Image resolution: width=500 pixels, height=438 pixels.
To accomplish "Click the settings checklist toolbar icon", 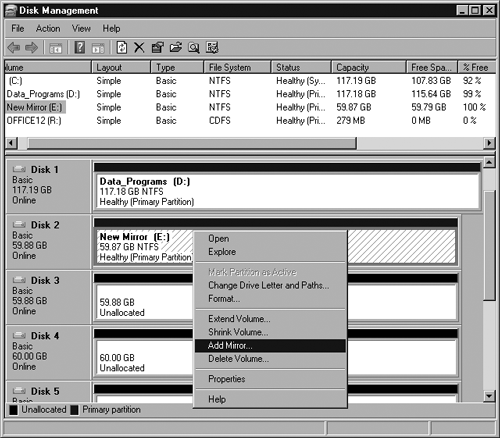I will 212,48.
